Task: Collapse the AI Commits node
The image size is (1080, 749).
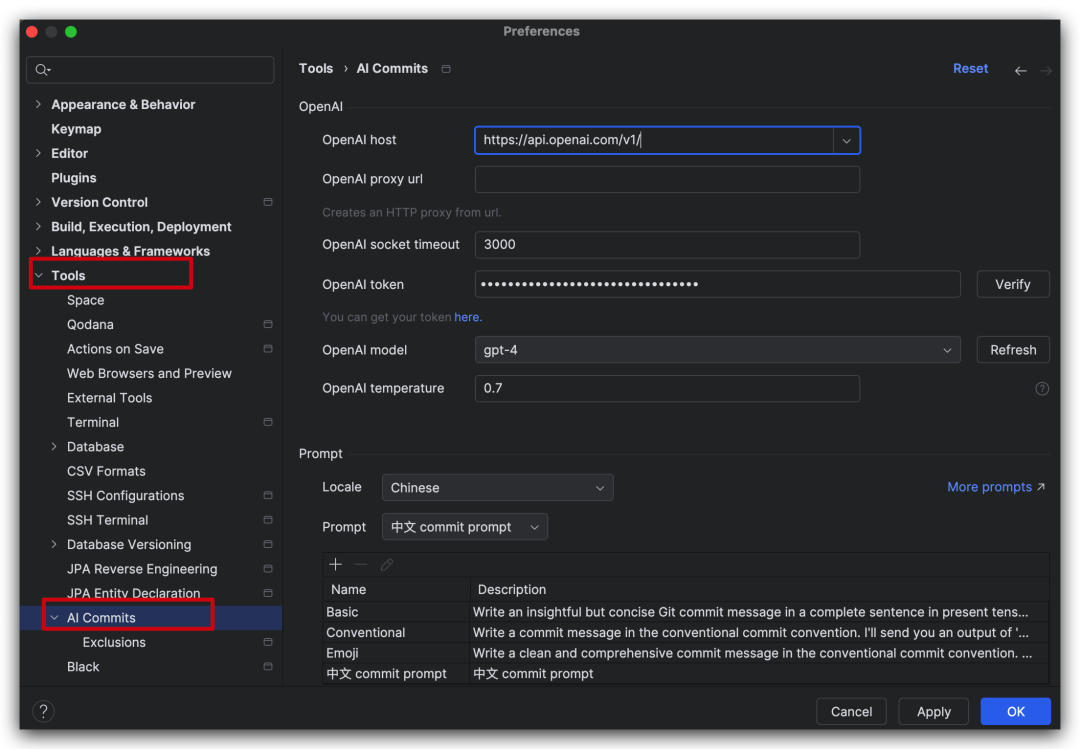Action: (x=54, y=617)
